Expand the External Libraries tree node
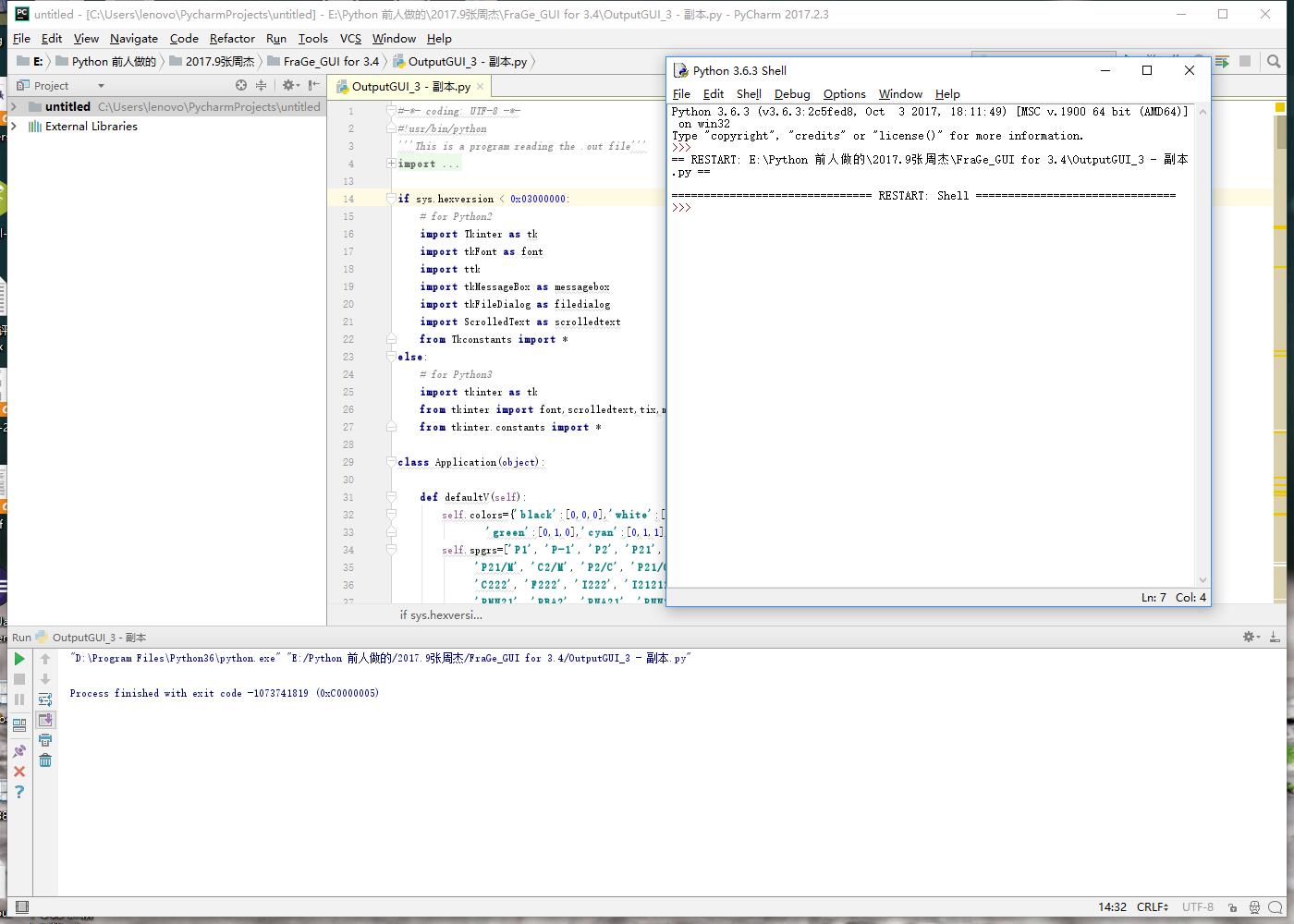Viewport: 1294px width, 924px height. pos(13,126)
